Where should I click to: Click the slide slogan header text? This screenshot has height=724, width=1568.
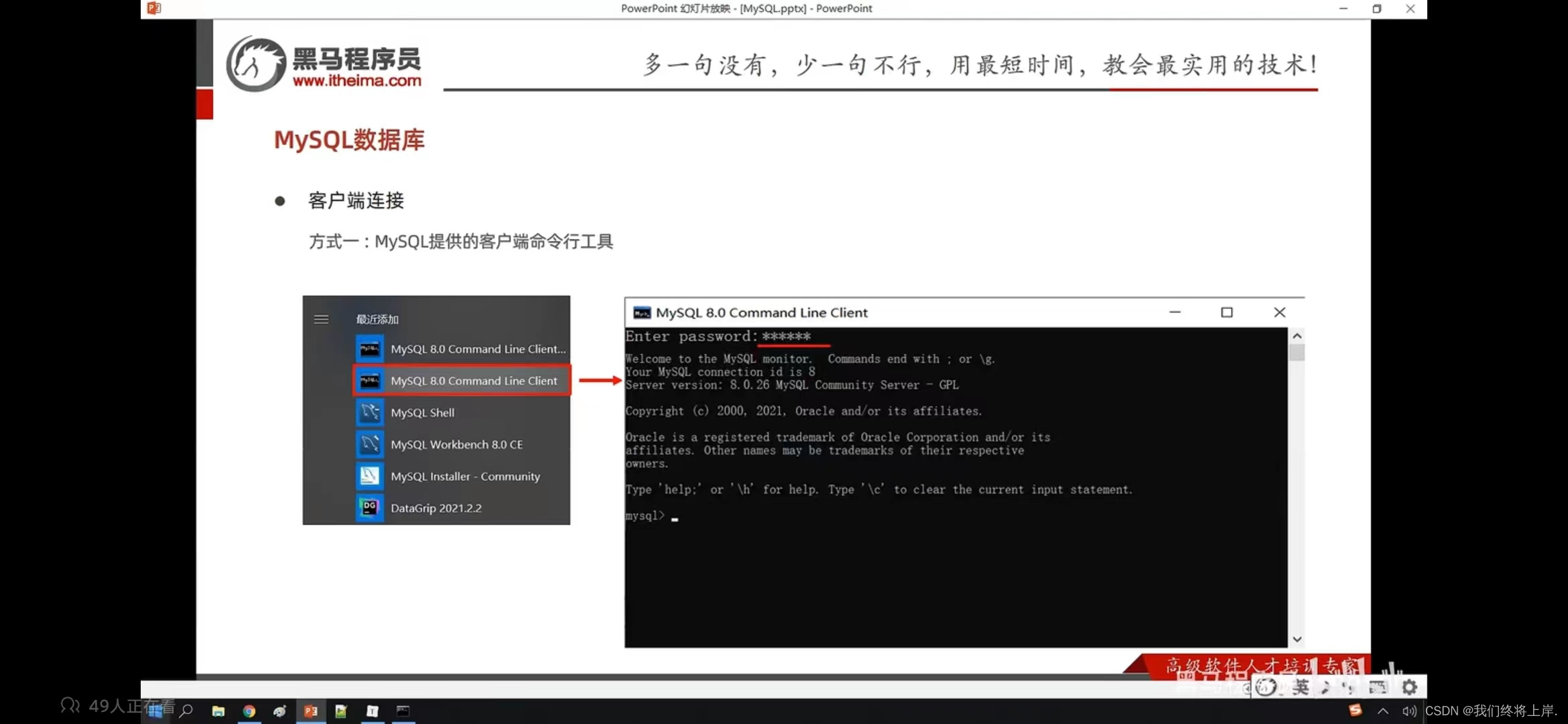tap(980, 65)
